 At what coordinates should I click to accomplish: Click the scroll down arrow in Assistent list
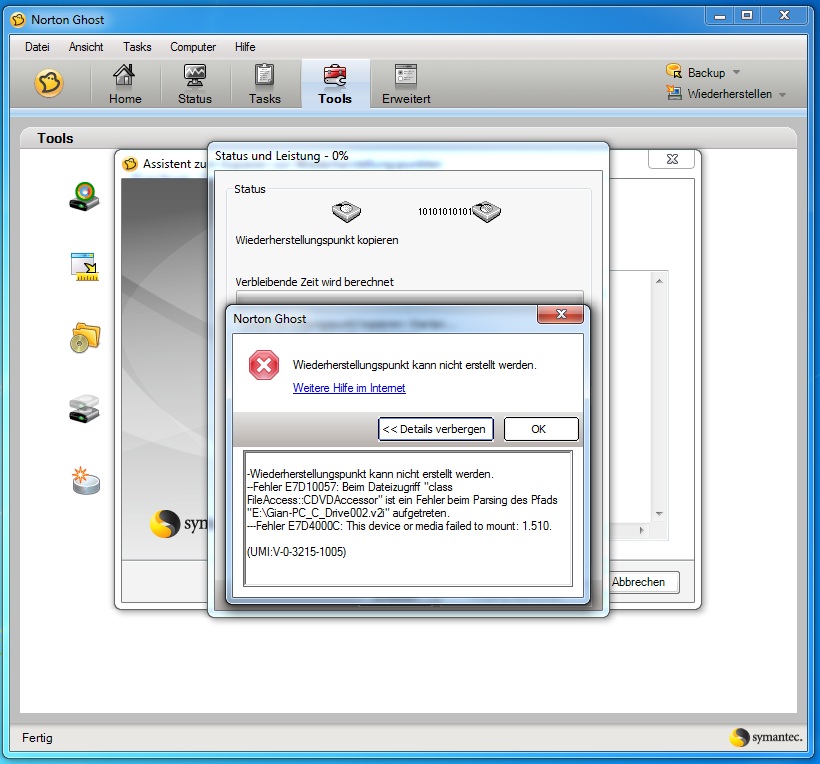(x=659, y=514)
